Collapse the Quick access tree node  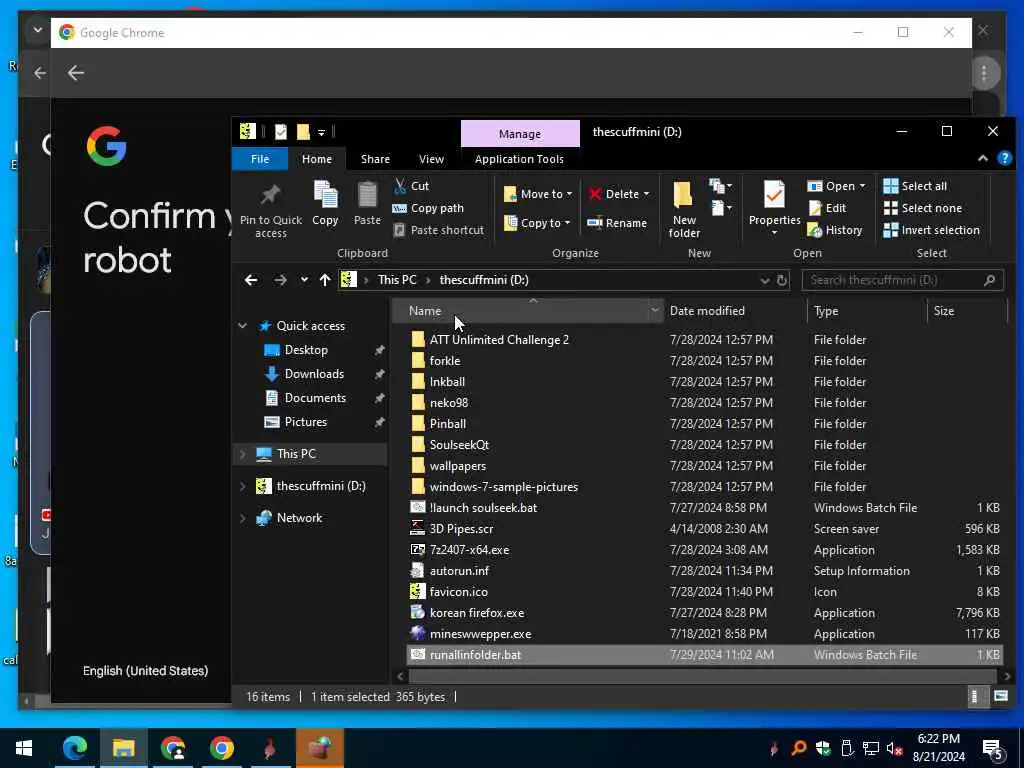[x=242, y=326]
